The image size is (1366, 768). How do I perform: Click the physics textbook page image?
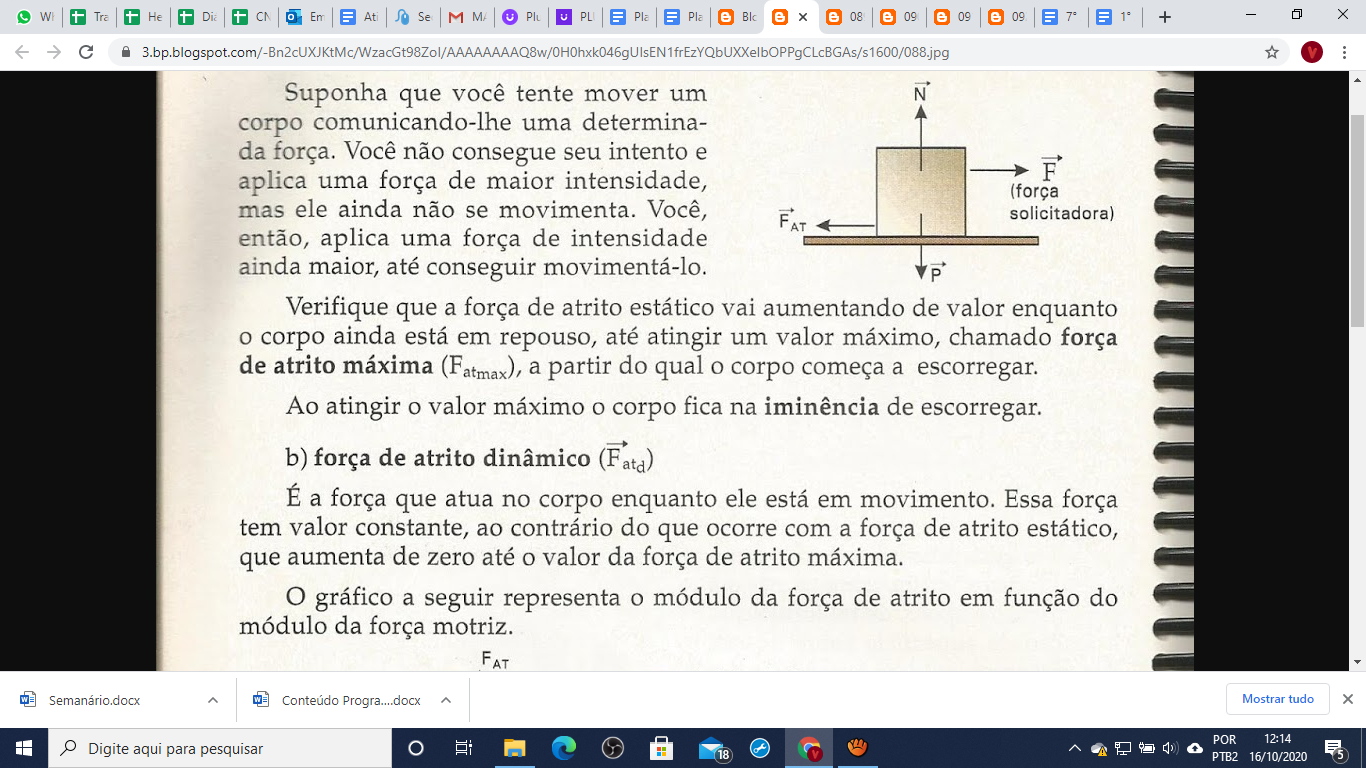click(x=675, y=371)
